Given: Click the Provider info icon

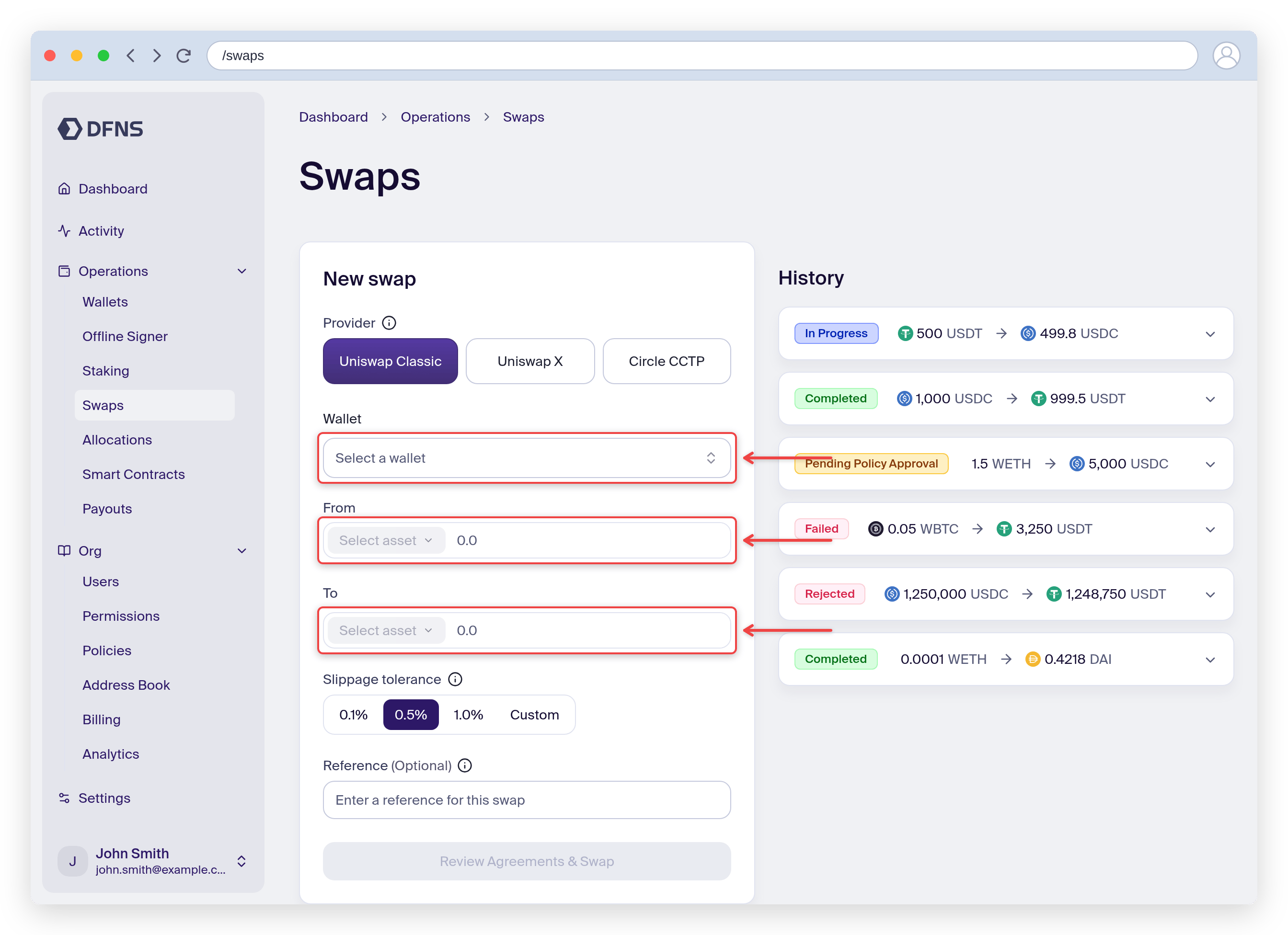Looking at the screenshot, I should click(x=389, y=323).
